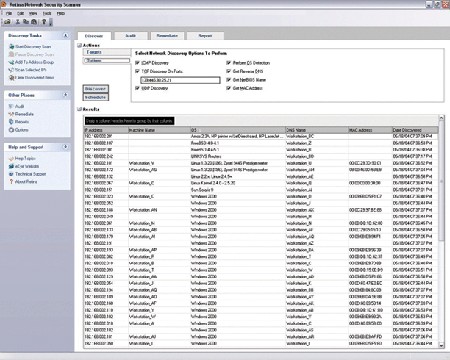The width and height of the screenshot is (450, 360).
Task: Toggle the UDP Discovery checkbox
Action: point(137,88)
